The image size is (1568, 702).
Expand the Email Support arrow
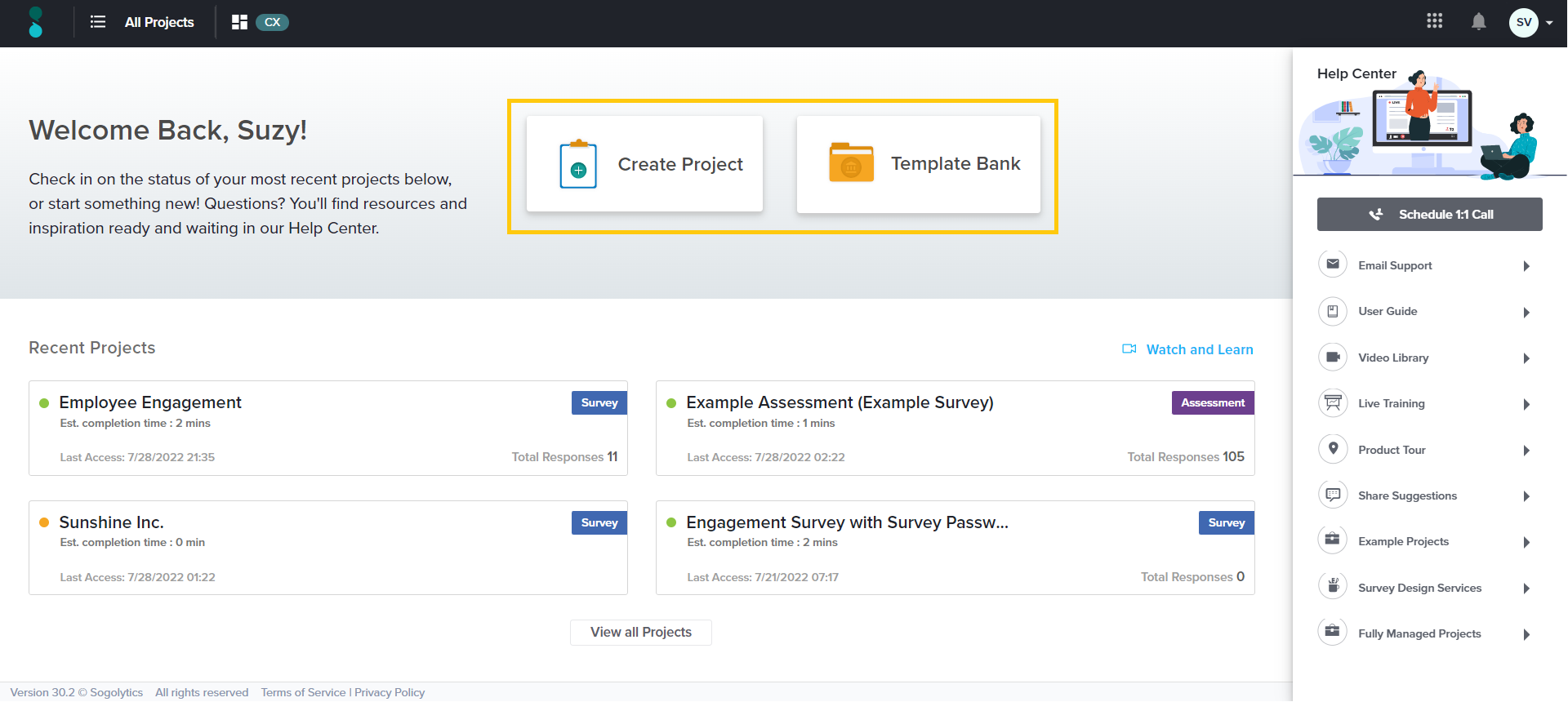[x=1526, y=266]
